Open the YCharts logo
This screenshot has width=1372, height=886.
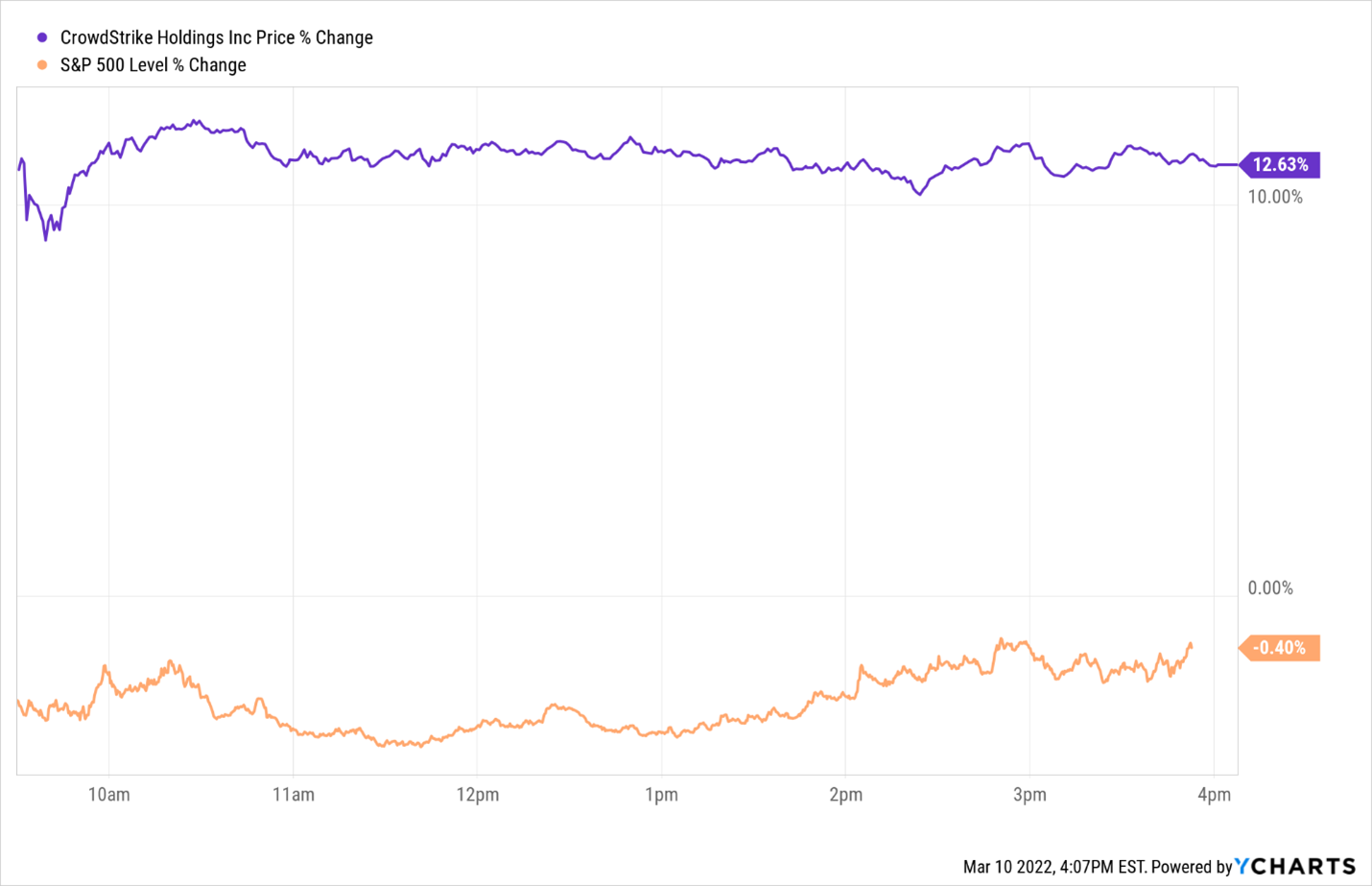pyautogui.click(x=1295, y=866)
